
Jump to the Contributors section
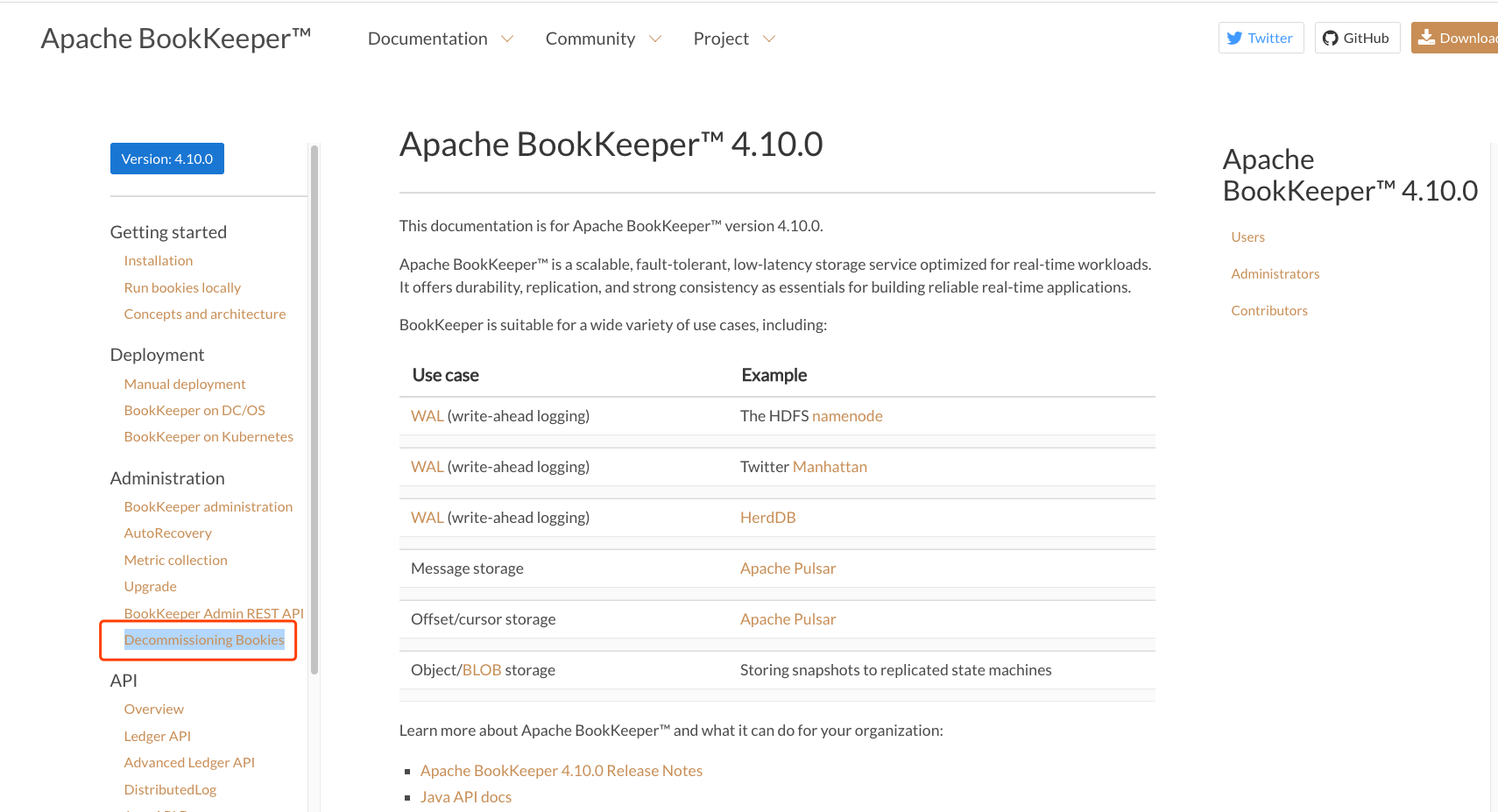(x=1269, y=311)
